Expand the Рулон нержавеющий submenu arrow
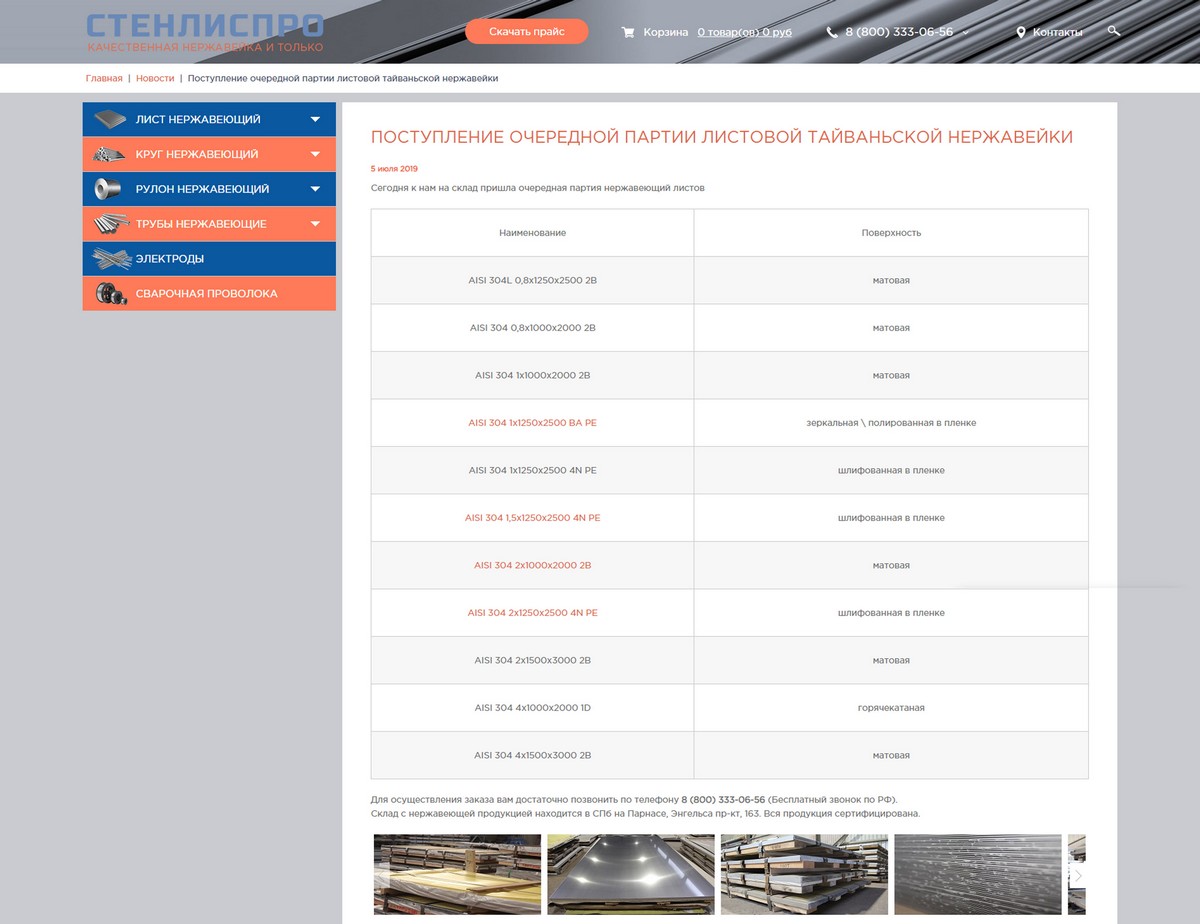Screen dimensions: 1200x924 click(x=315, y=189)
